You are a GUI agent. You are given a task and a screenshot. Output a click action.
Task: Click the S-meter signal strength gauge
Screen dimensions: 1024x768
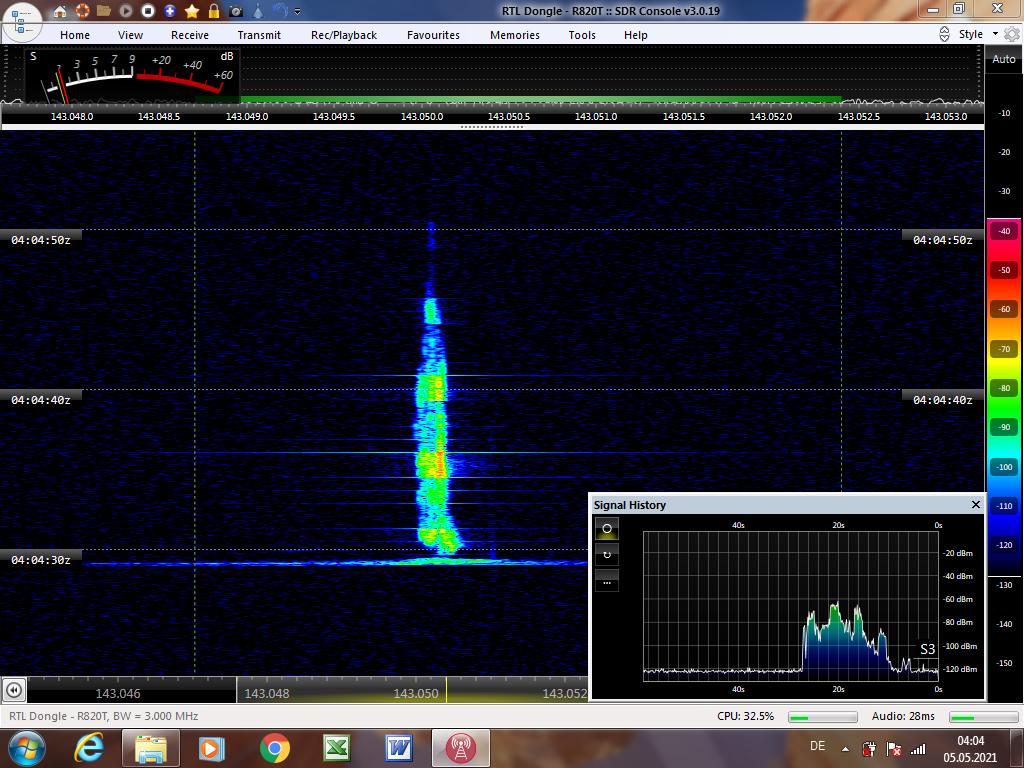click(132, 76)
